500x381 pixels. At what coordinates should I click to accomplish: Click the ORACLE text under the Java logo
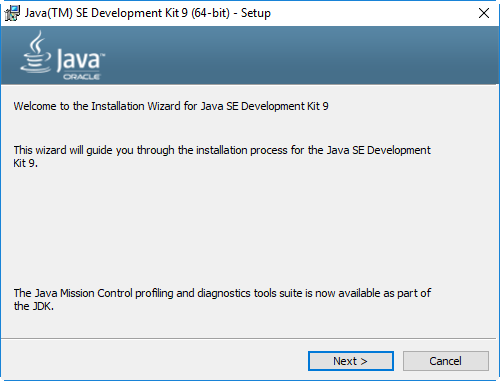82,77
